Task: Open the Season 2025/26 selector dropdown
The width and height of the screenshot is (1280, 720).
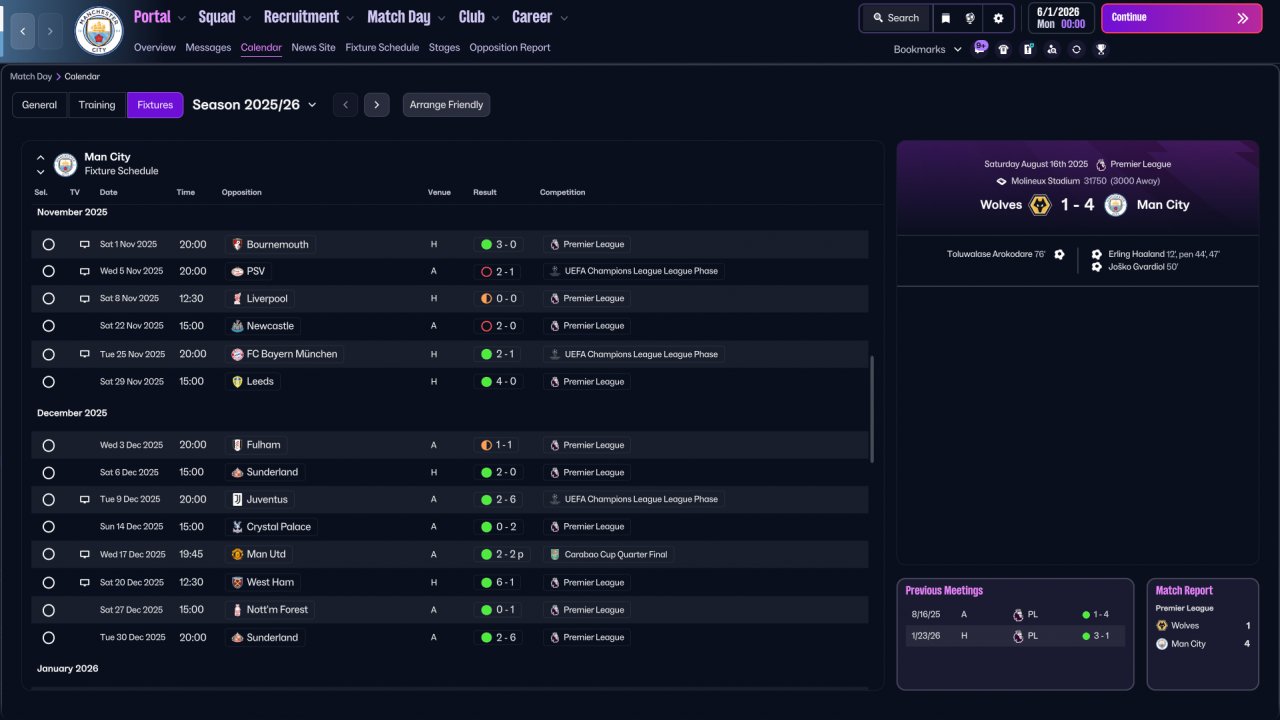Action: (254, 105)
